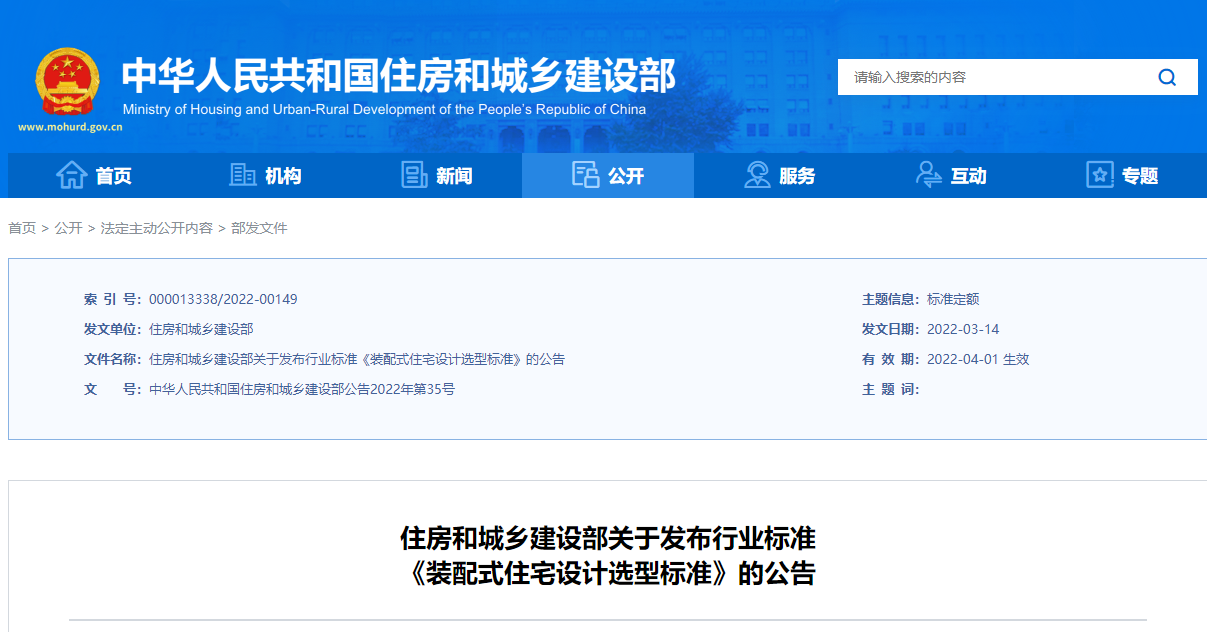This screenshot has height=632, width=1207.
Task: Click the 公开 document icon
Action: [585, 175]
